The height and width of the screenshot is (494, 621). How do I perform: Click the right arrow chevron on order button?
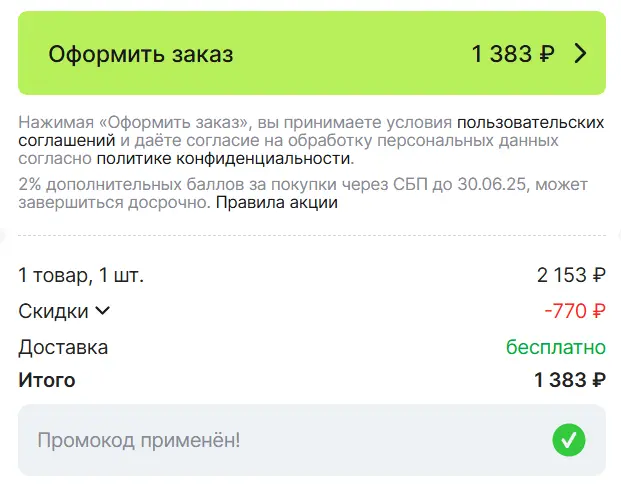coord(580,53)
